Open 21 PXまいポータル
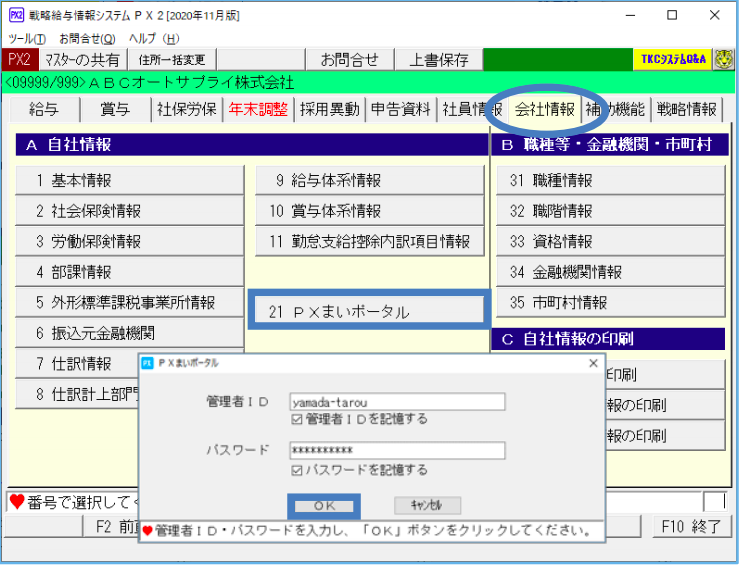The width and height of the screenshot is (745, 566). coord(370,312)
